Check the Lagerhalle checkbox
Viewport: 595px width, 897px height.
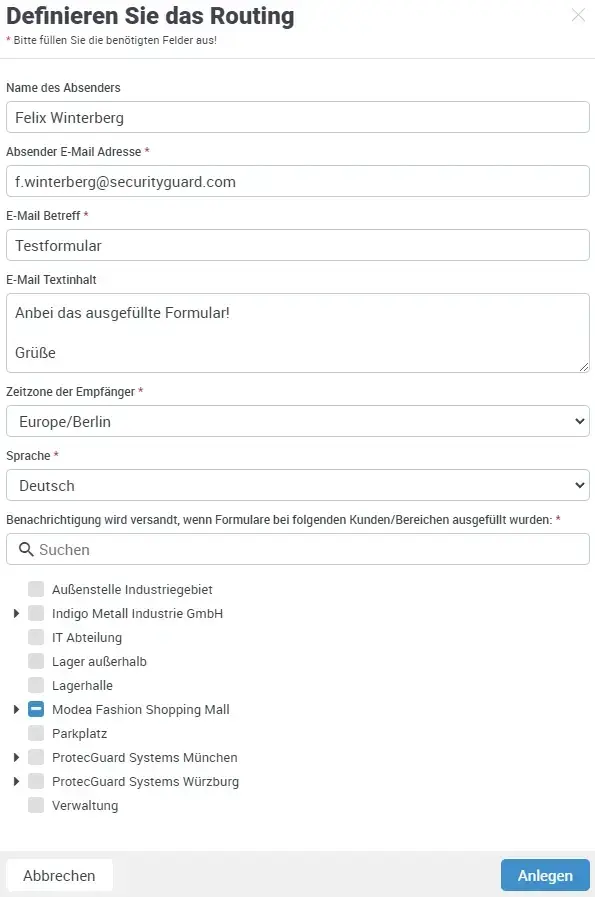36,685
